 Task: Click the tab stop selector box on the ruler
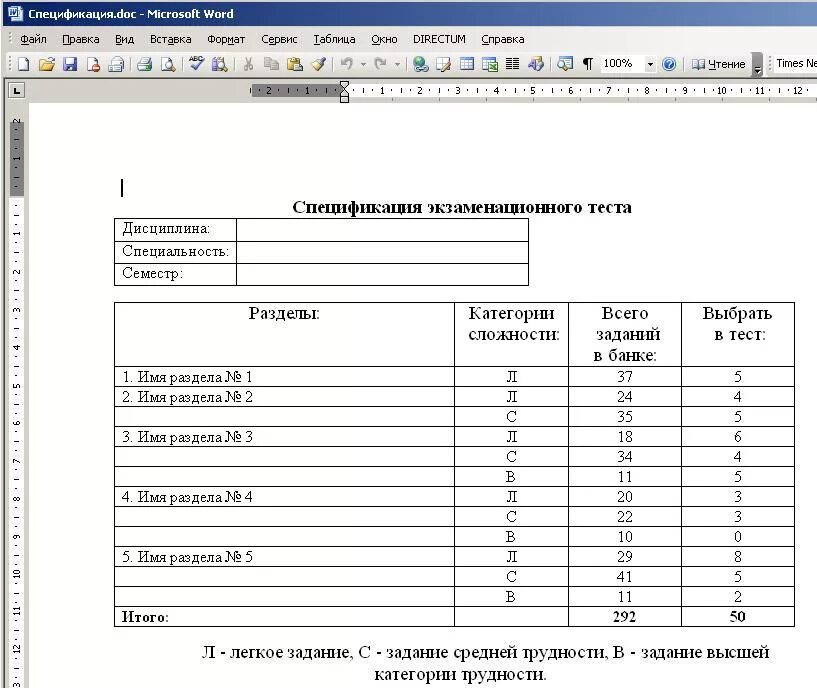17,91
